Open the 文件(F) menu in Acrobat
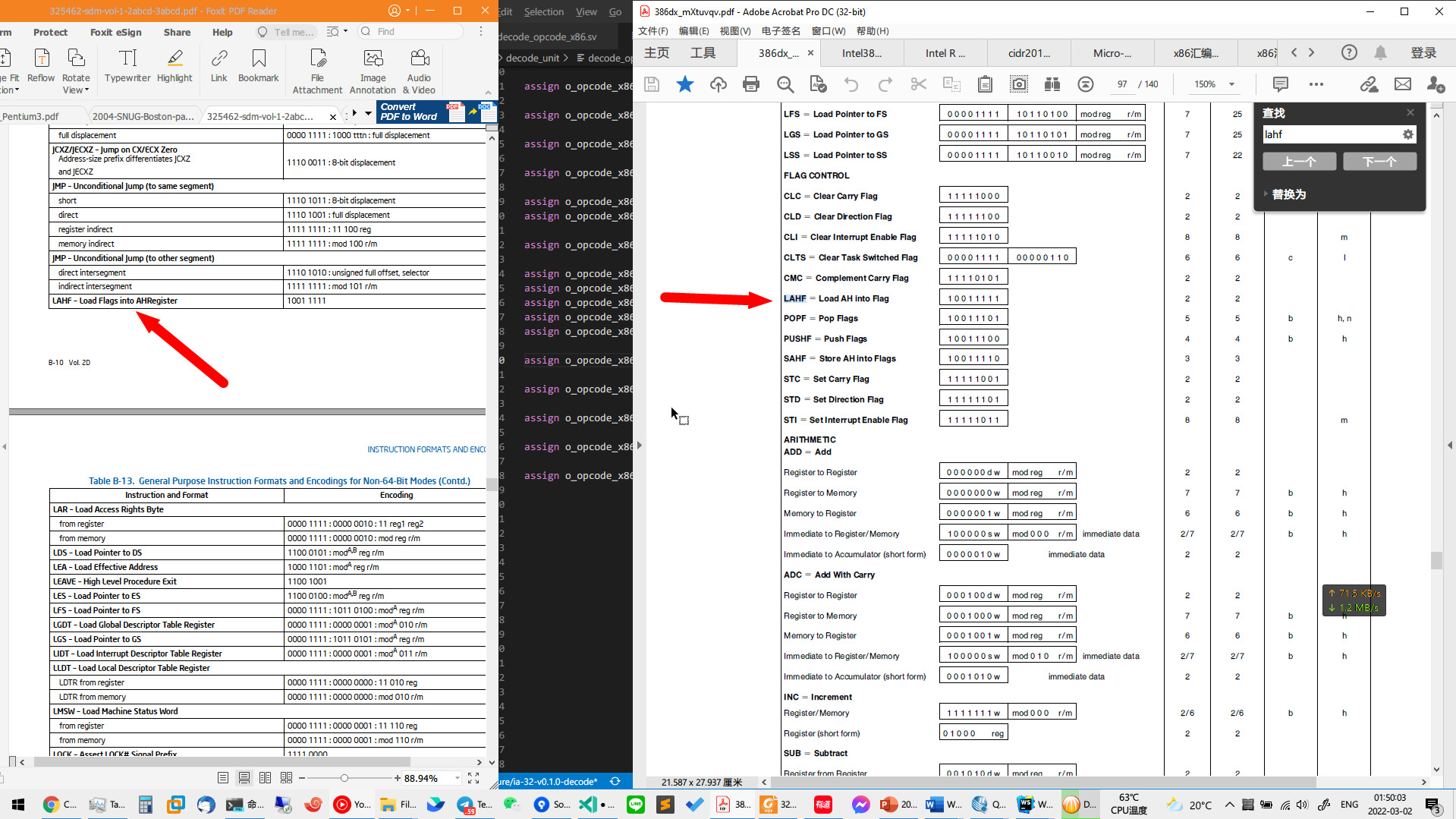This screenshot has width=1456, height=819. coord(653,31)
